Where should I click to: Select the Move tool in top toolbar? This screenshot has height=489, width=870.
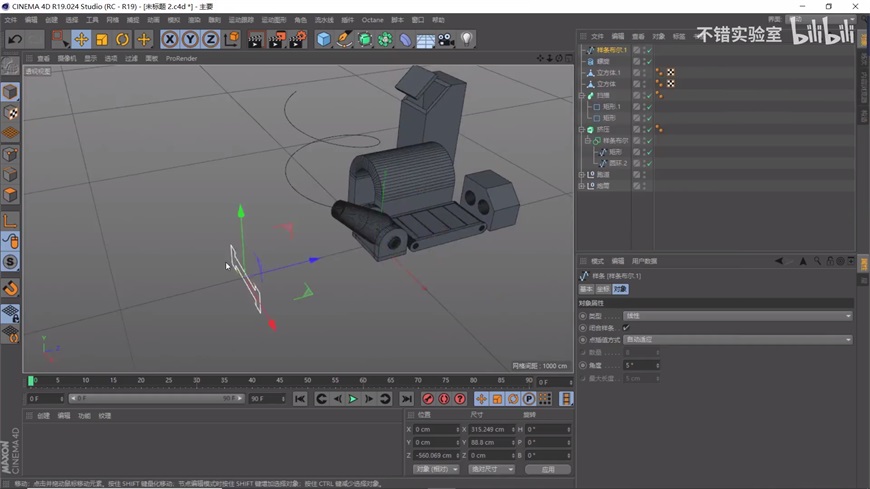81,40
